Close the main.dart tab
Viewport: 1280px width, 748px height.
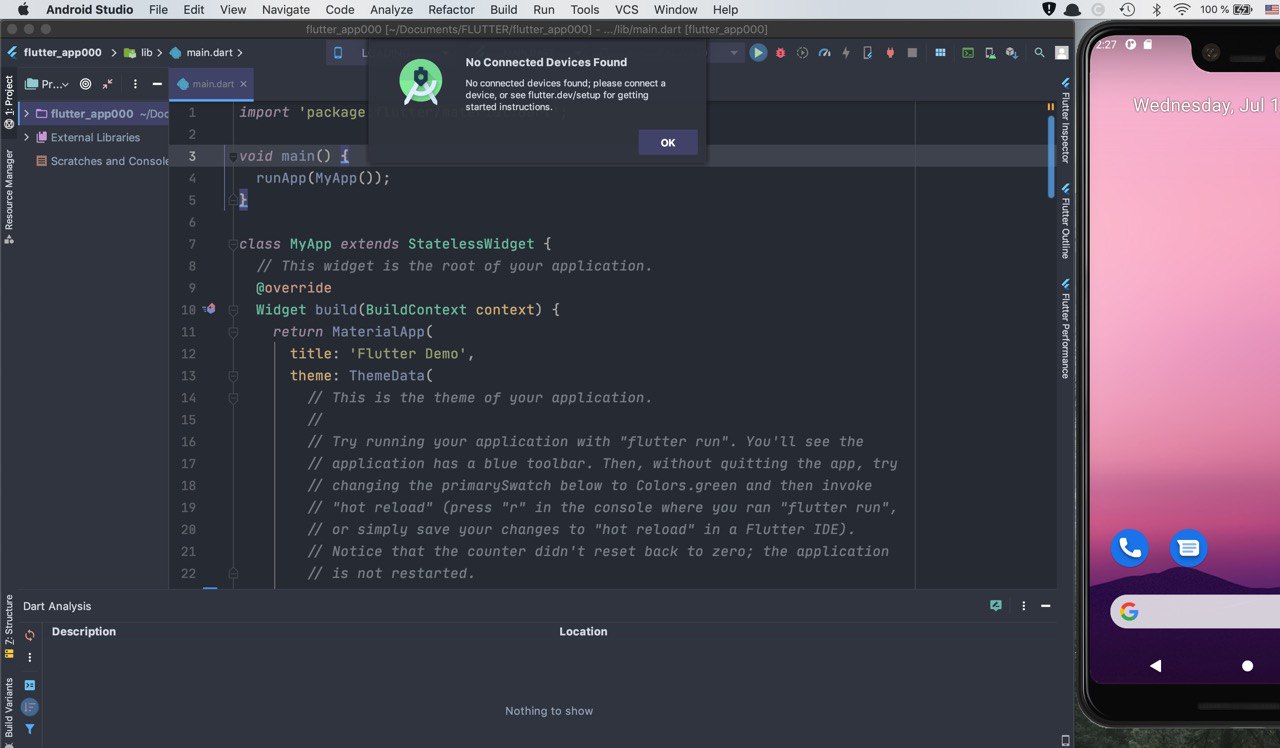pos(245,84)
